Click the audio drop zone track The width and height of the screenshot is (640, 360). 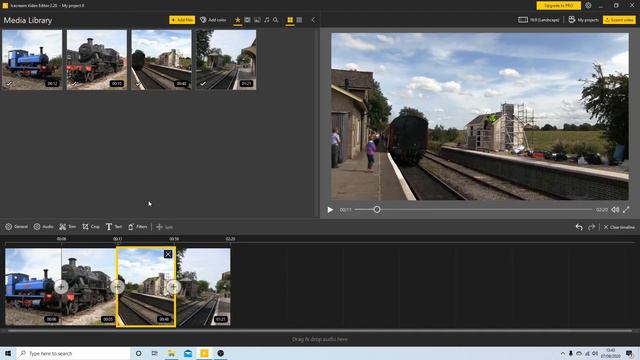tap(320, 339)
